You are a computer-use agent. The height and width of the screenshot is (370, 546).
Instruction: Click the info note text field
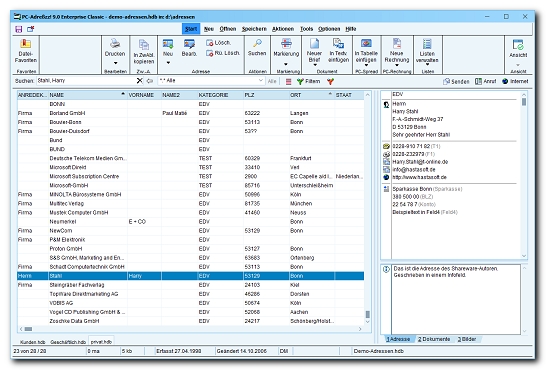point(456,299)
